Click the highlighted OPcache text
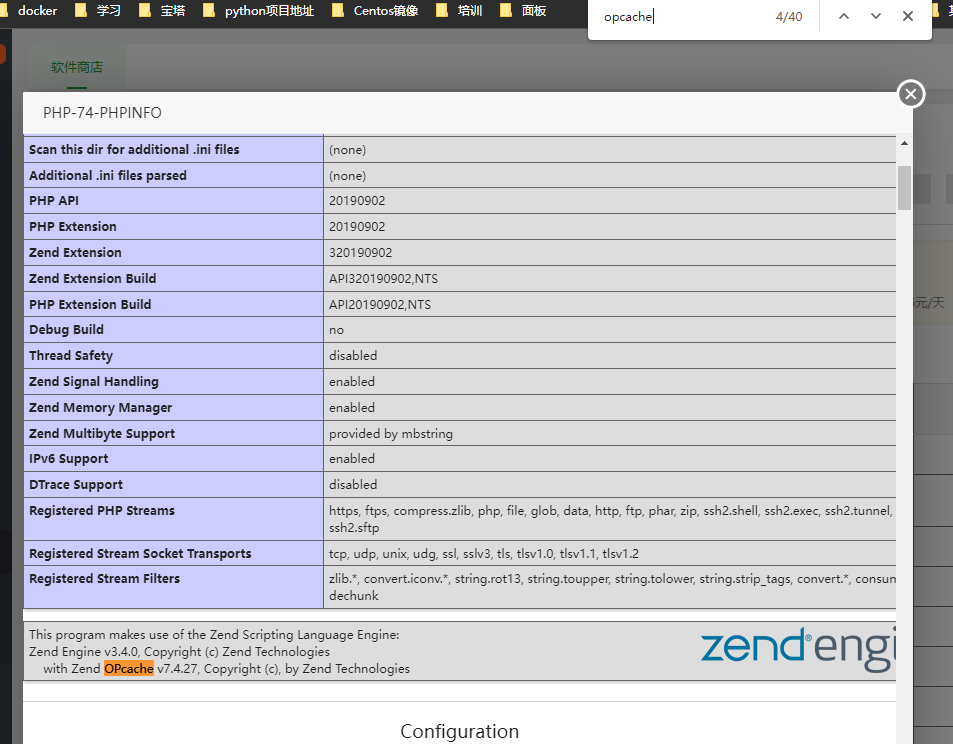The image size is (953, 744). coord(129,669)
